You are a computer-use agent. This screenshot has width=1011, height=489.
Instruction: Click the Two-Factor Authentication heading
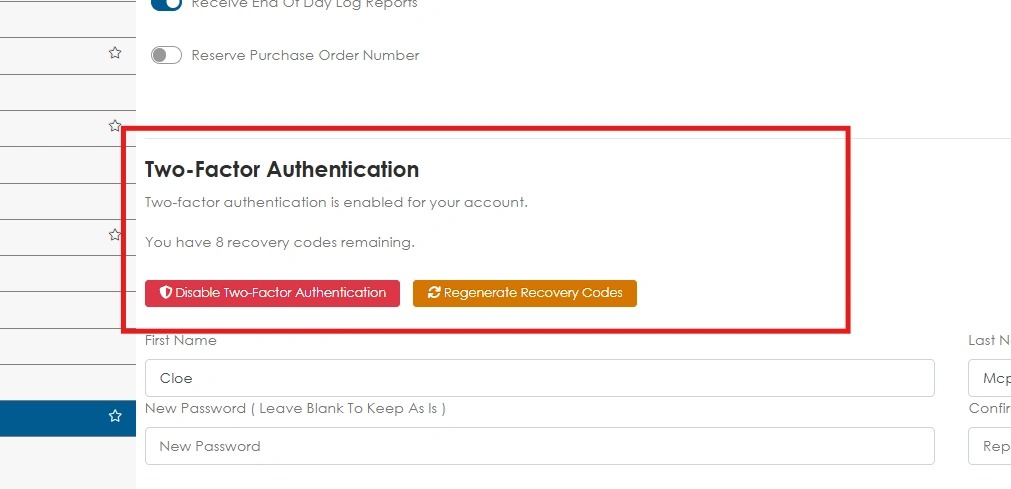point(282,170)
